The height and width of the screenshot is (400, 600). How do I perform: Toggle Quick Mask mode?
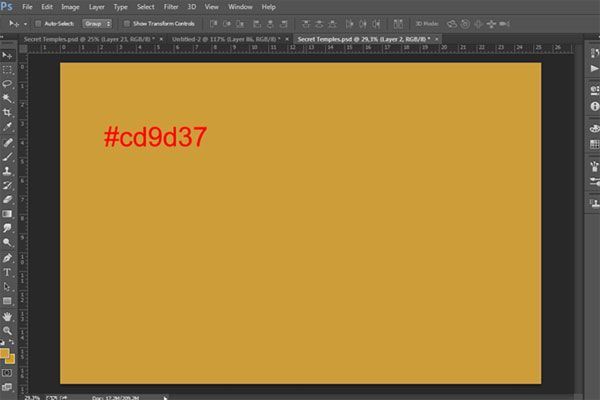(x=7, y=372)
